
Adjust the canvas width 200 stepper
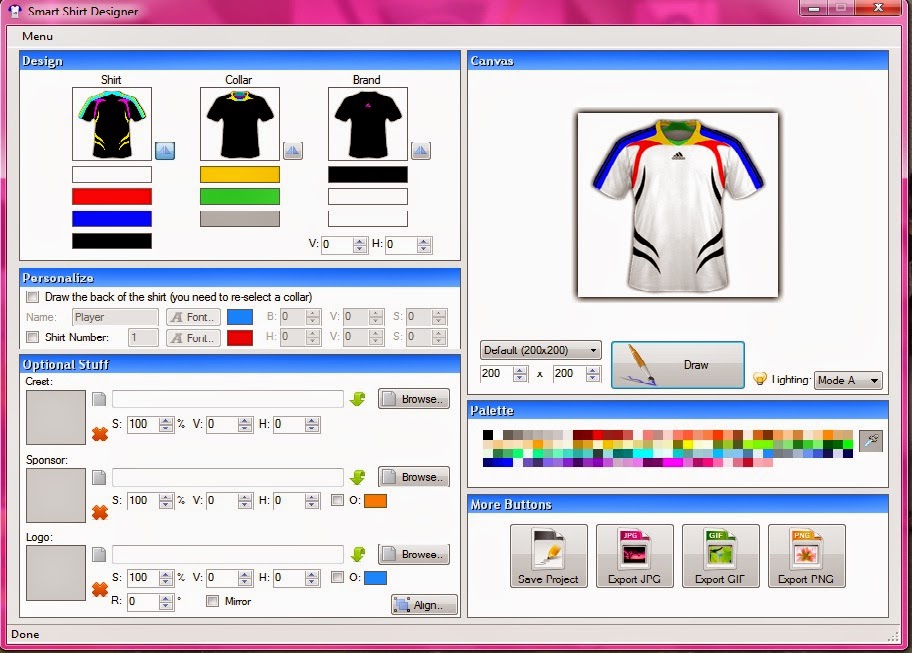[x=520, y=373]
